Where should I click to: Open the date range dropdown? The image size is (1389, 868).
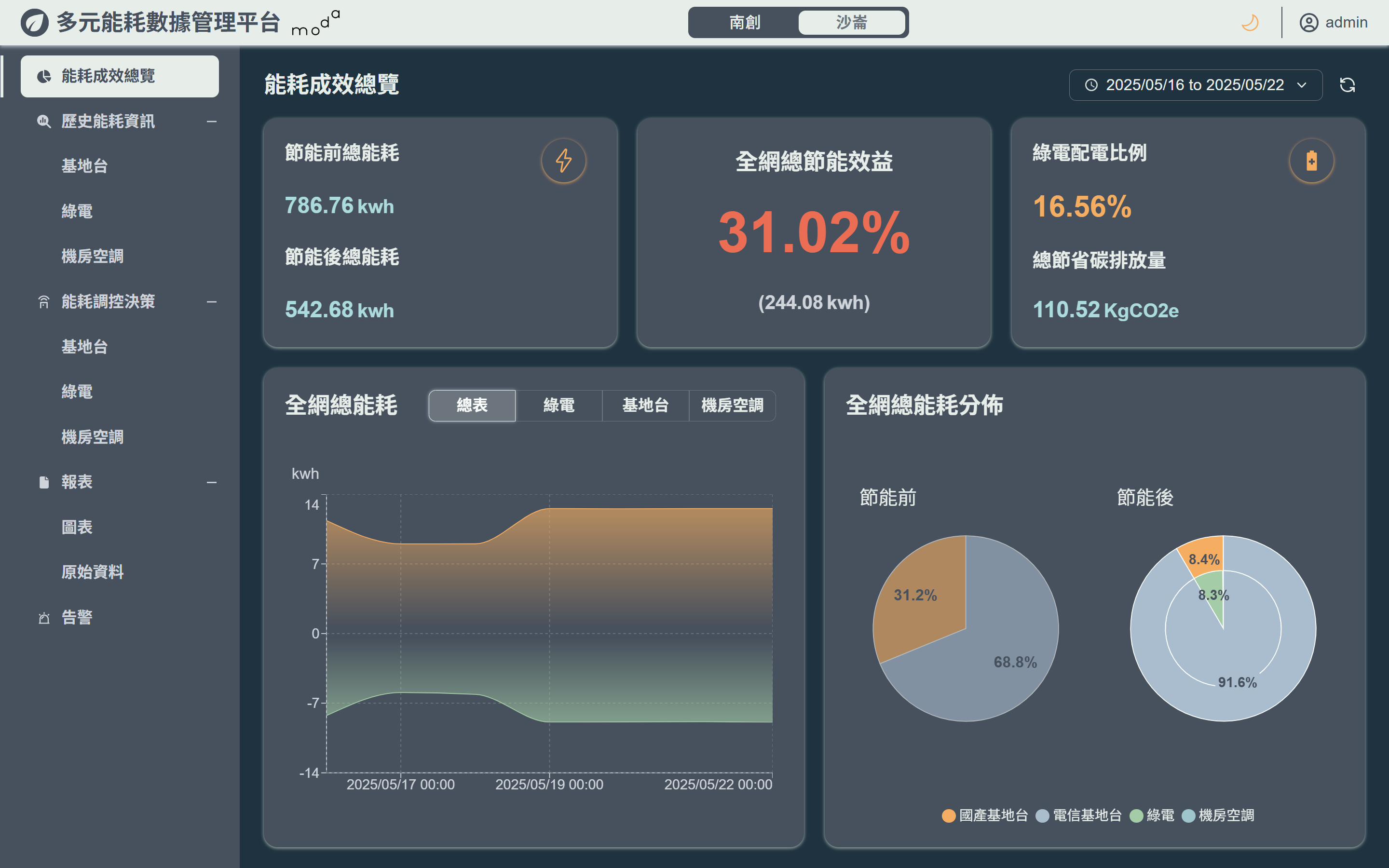pos(1301,85)
